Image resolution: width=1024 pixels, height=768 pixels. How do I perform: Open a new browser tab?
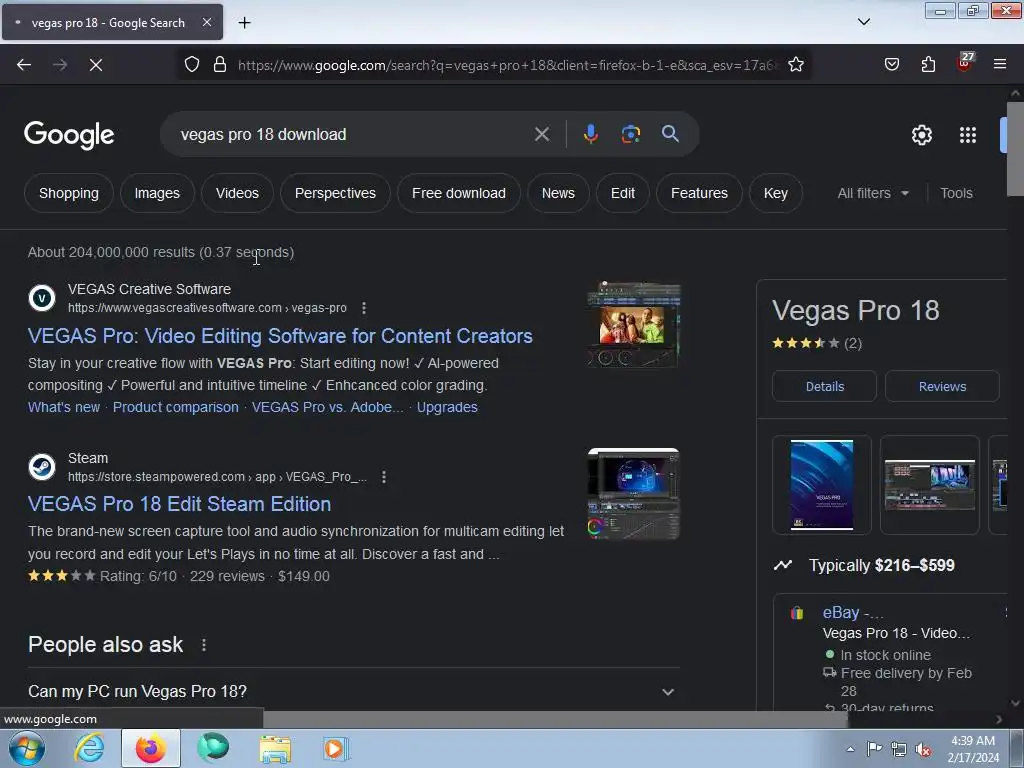(244, 23)
